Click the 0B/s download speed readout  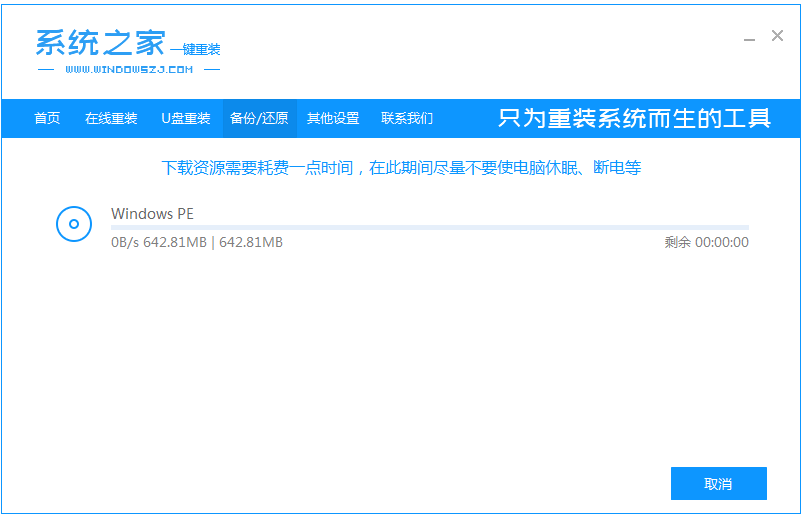tap(125, 242)
